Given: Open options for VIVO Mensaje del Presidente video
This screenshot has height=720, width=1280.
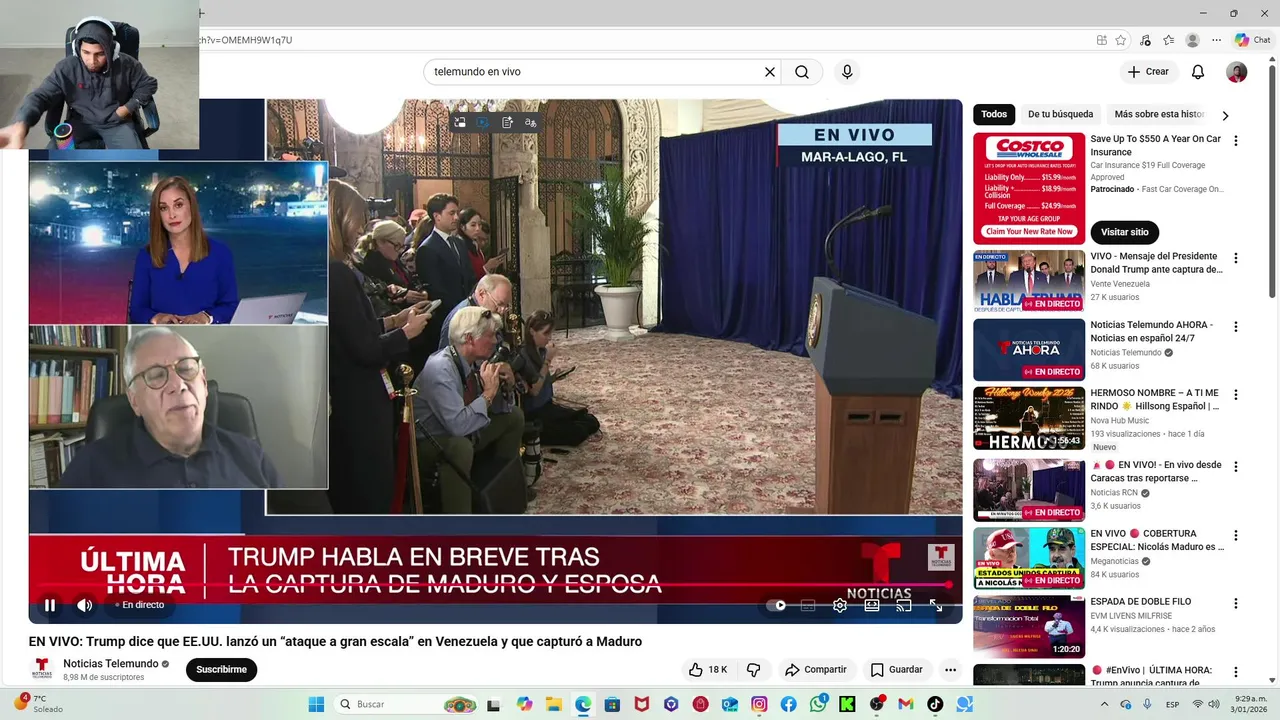Looking at the screenshot, I should [x=1236, y=258].
